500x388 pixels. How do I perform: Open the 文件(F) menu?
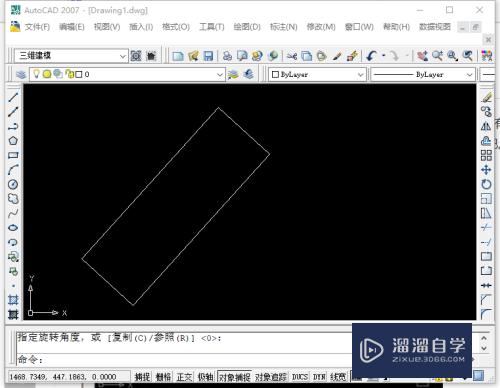[x=37, y=27]
